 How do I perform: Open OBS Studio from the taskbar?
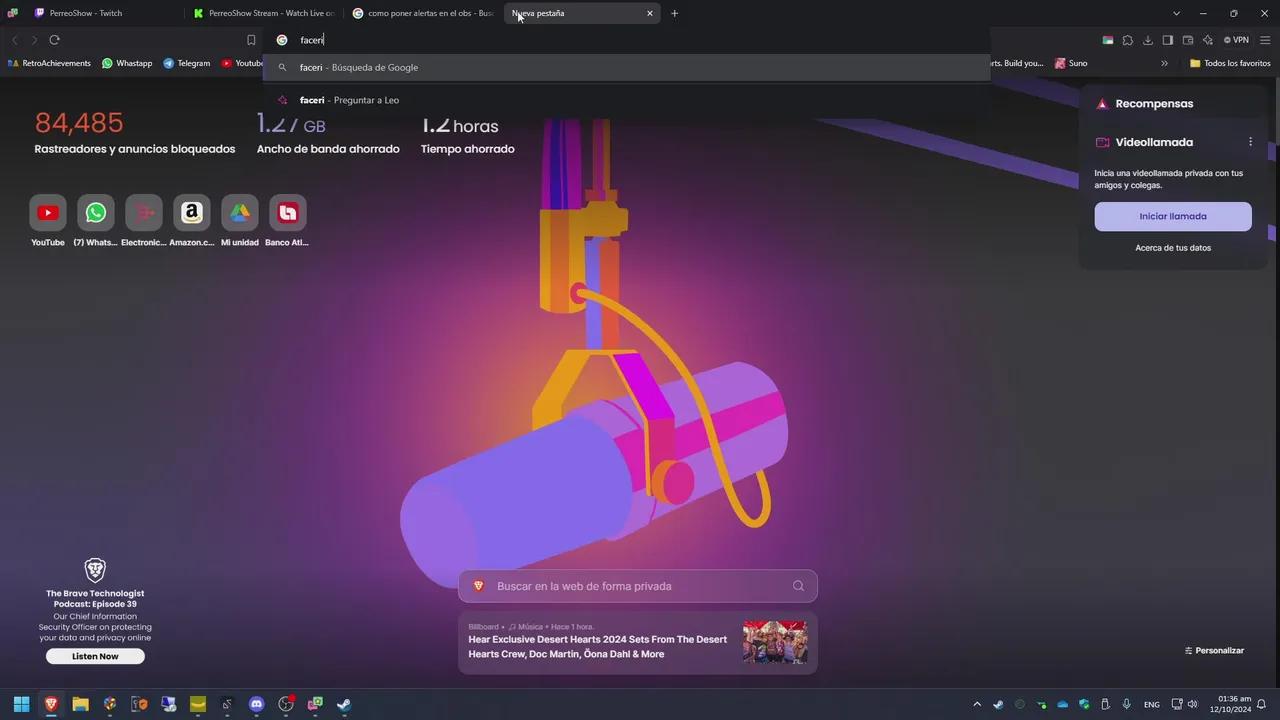tap(286, 704)
